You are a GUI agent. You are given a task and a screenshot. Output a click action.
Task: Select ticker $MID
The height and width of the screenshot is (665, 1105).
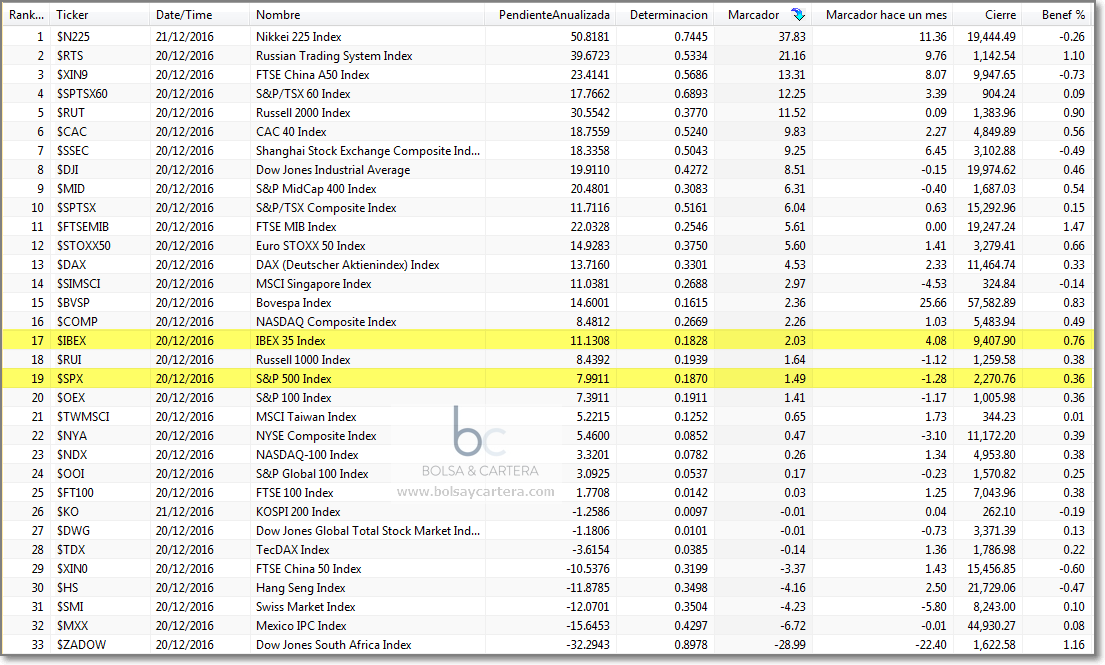(x=71, y=189)
